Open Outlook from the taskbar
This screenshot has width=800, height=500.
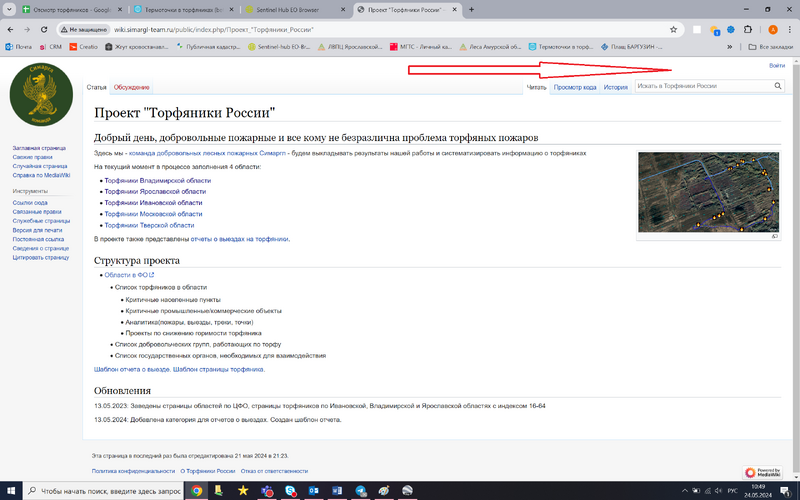coord(313,490)
